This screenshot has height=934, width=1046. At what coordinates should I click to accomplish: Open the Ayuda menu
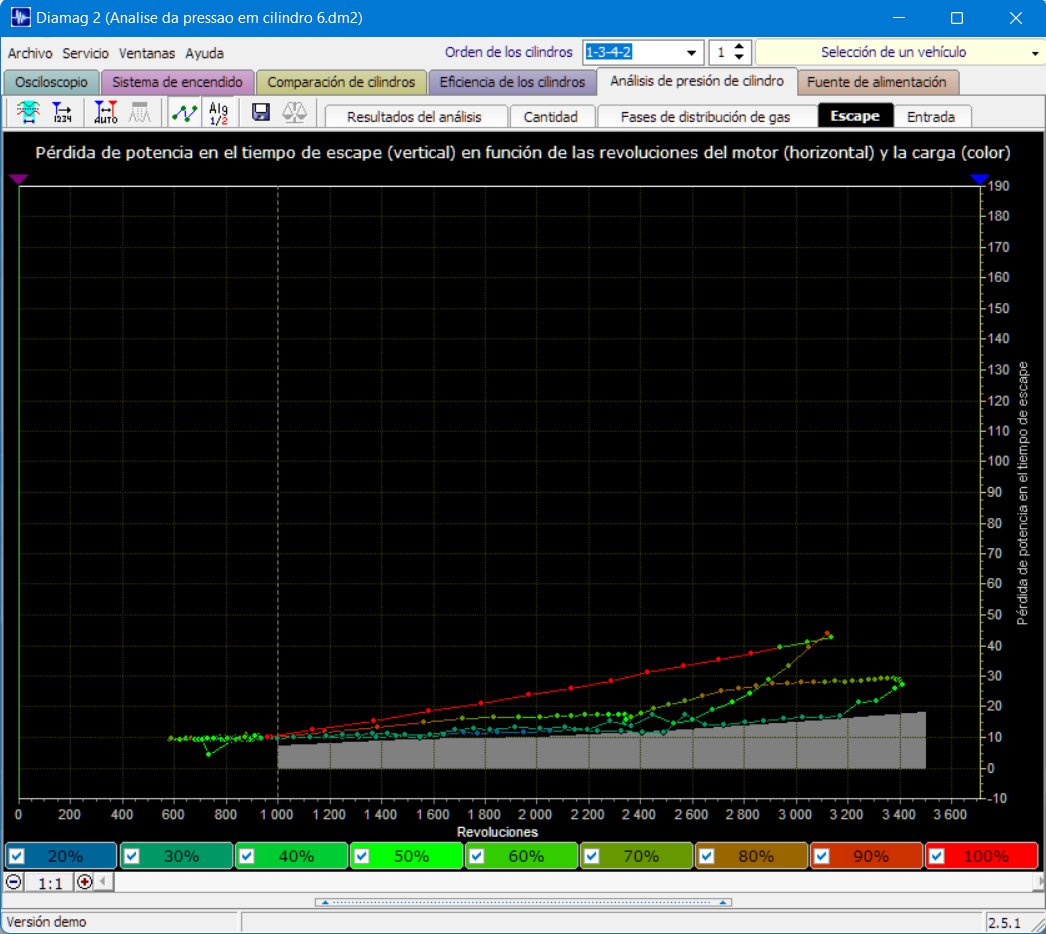click(x=204, y=53)
